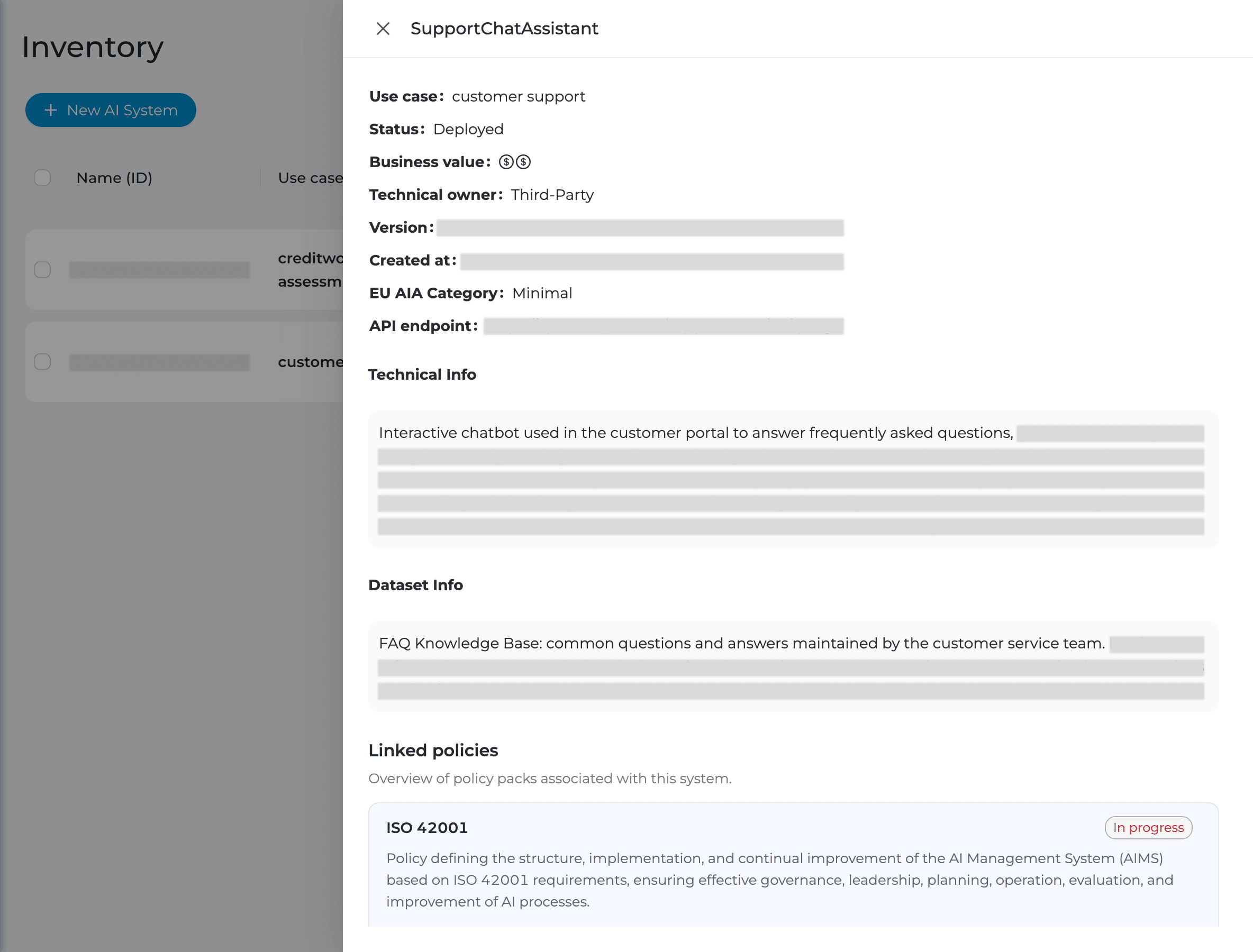The width and height of the screenshot is (1253, 952).
Task: Click the second dollar icon in Business value
Action: click(523, 162)
